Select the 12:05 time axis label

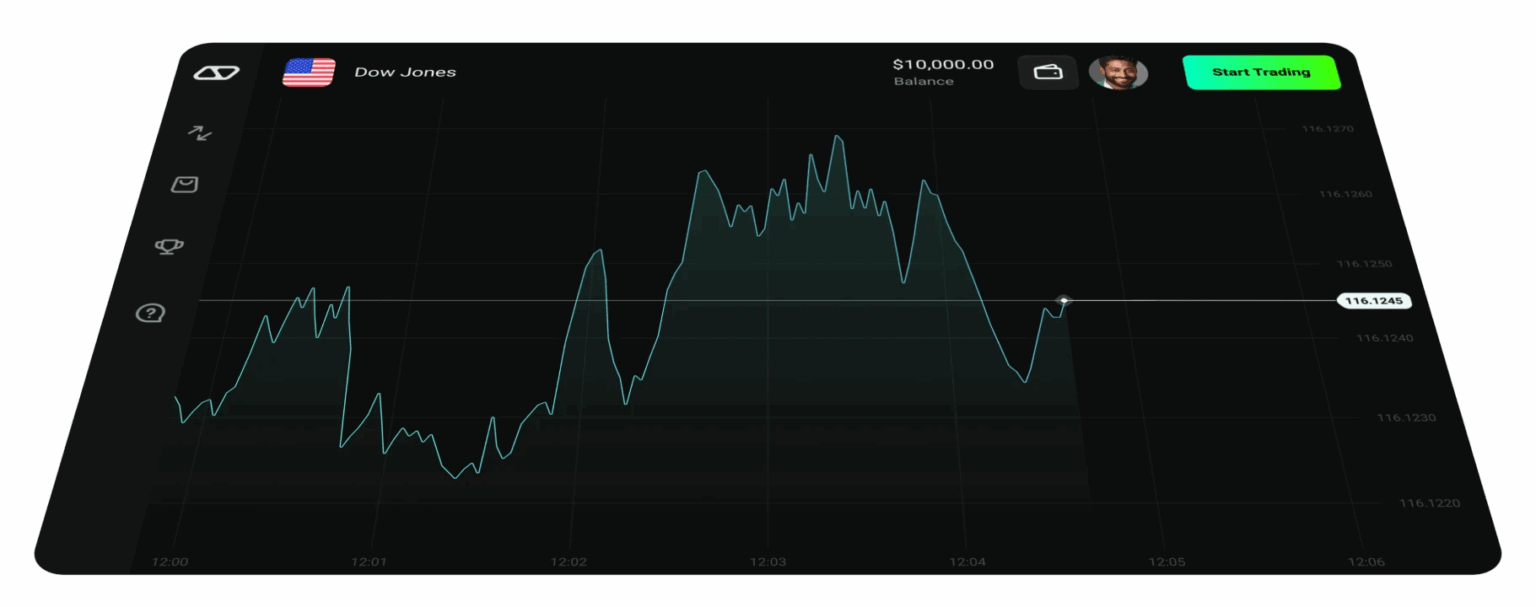(x=1167, y=562)
